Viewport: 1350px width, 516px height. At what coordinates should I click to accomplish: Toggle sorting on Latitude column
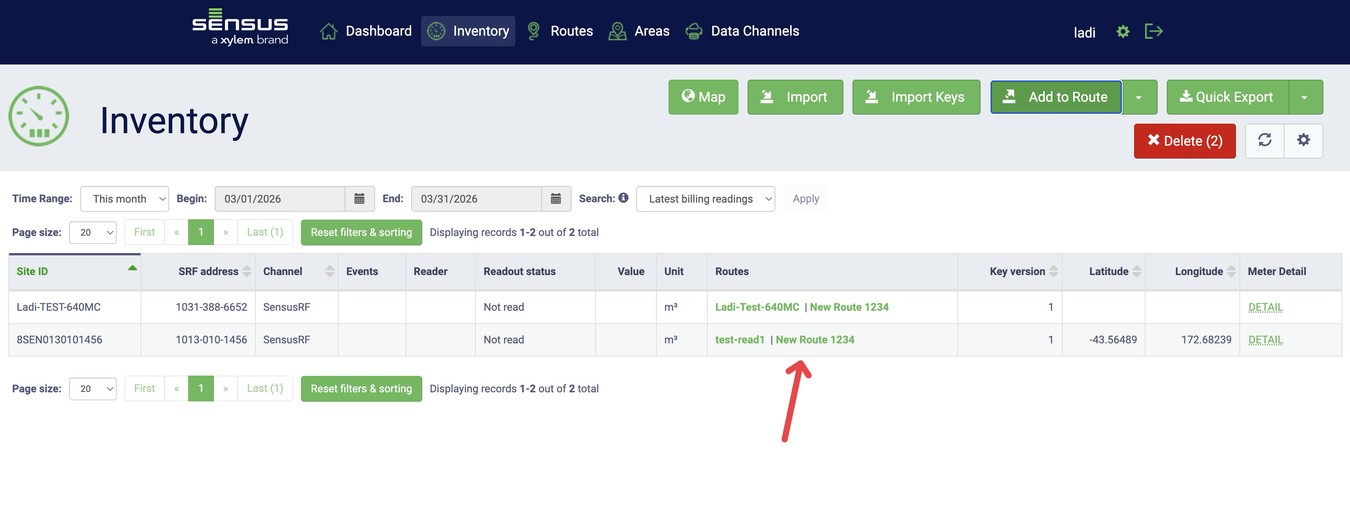tap(1136, 272)
